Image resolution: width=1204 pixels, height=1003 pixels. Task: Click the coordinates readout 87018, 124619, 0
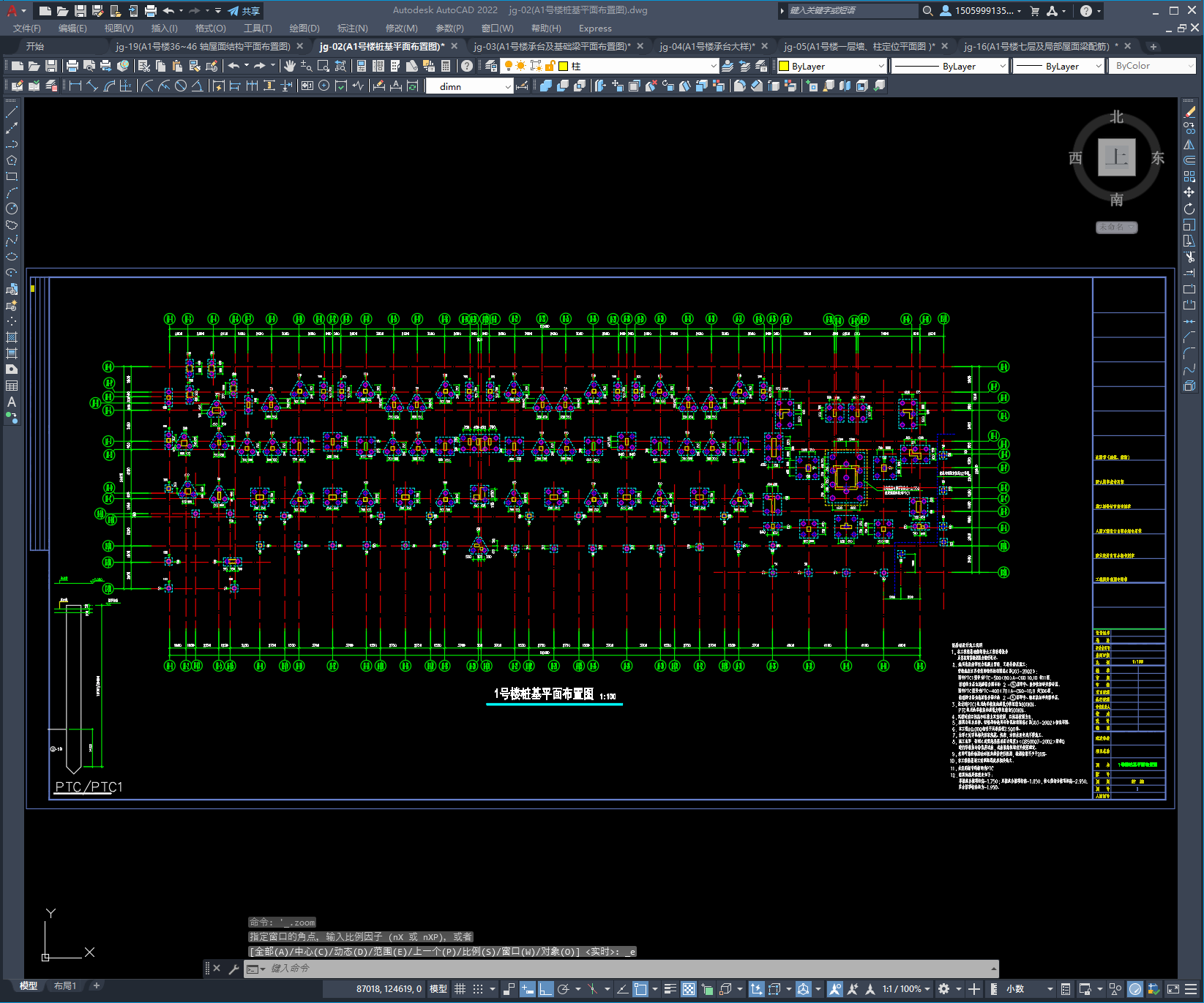[389, 989]
